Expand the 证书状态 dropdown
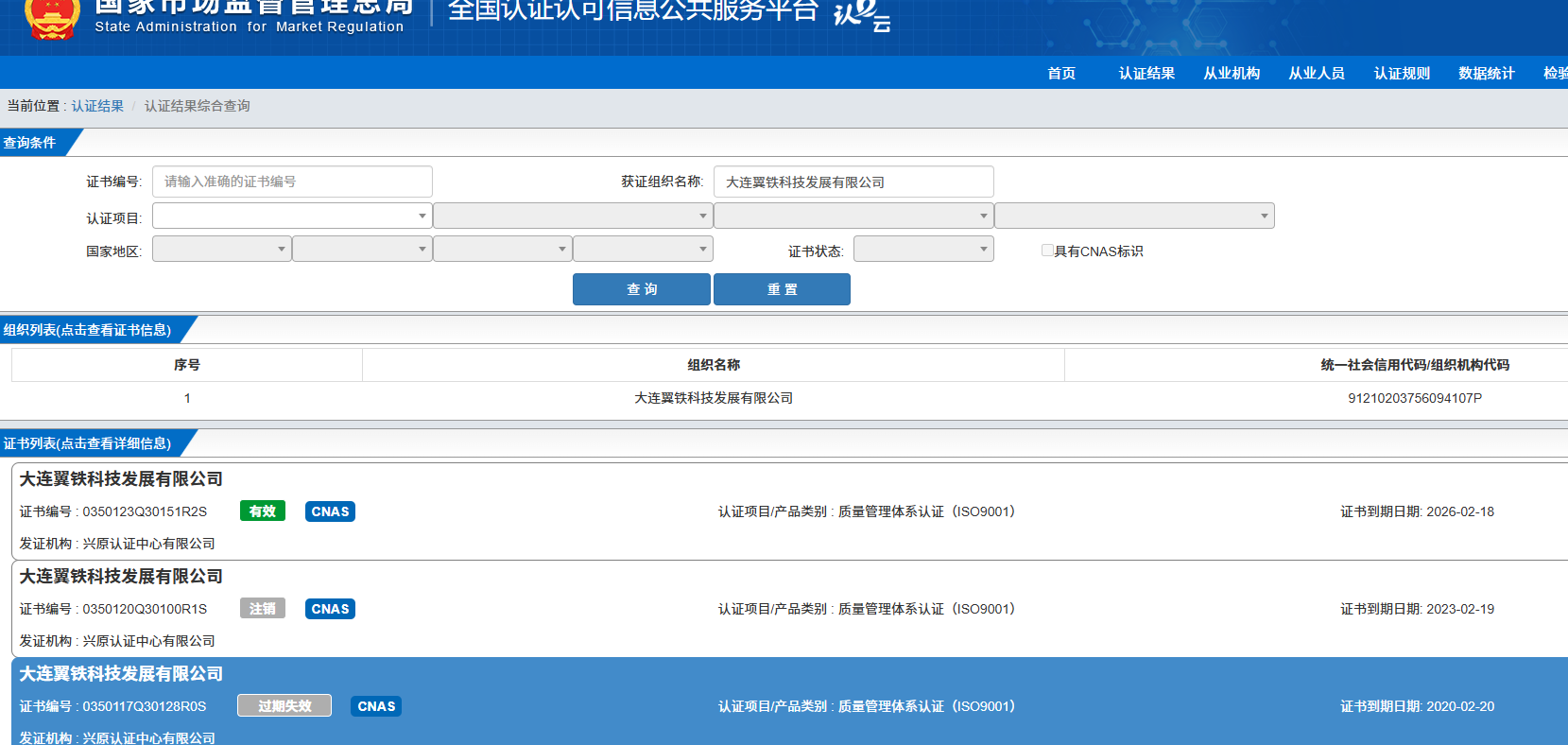 tap(922, 250)
